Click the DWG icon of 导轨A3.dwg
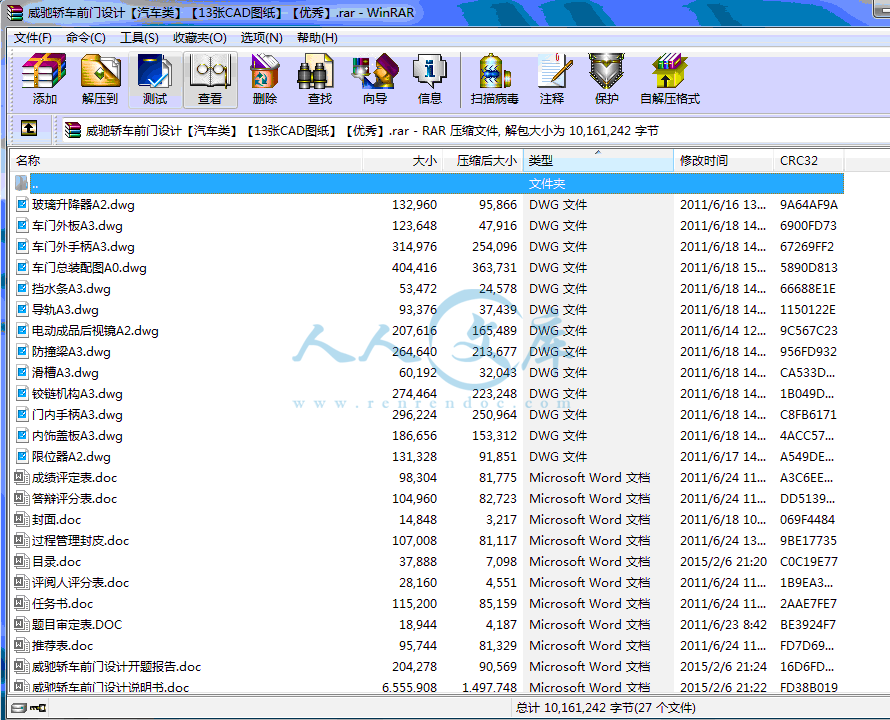 [22, 309]
